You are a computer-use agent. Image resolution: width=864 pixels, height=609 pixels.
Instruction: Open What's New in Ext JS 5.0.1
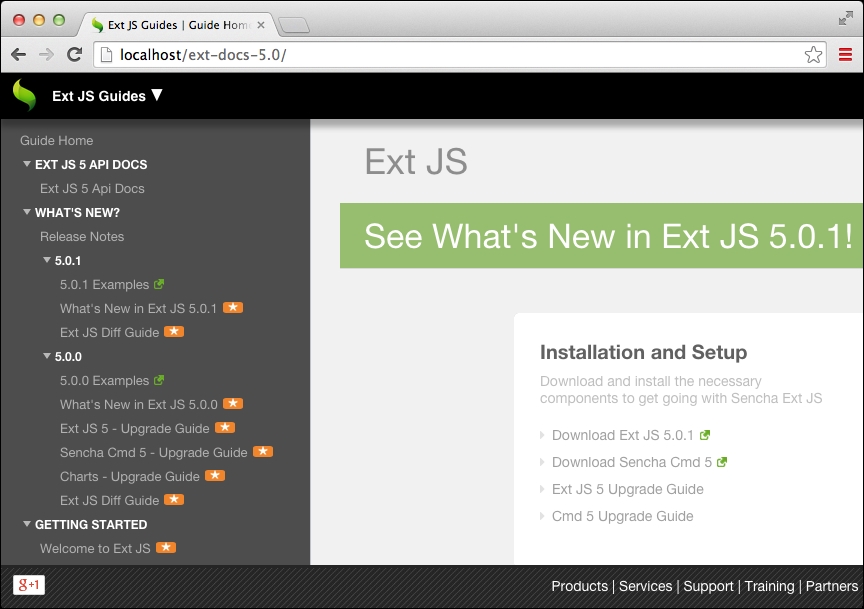point(138,309)
